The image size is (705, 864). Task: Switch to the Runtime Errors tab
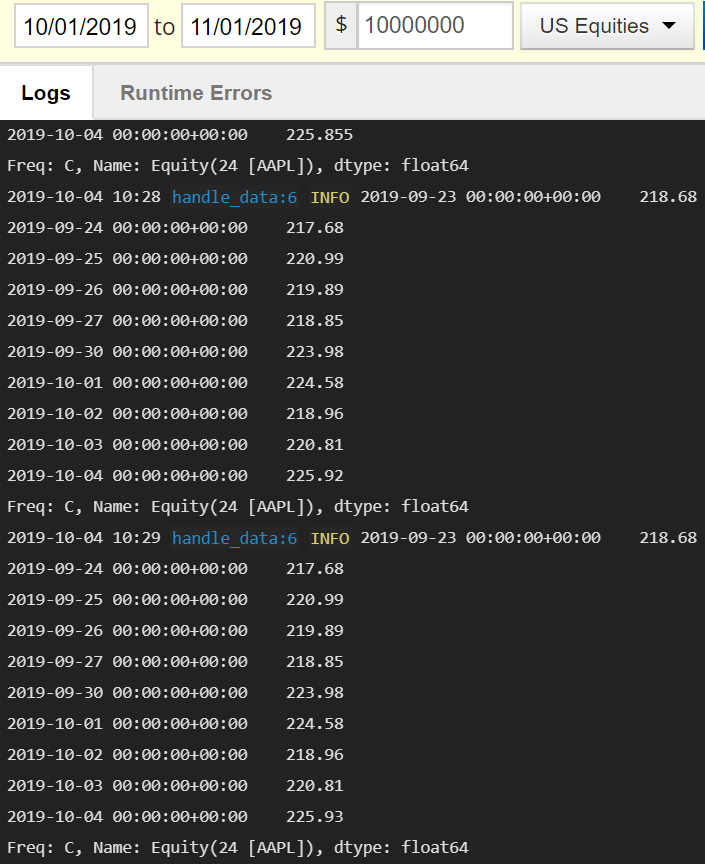195,92
